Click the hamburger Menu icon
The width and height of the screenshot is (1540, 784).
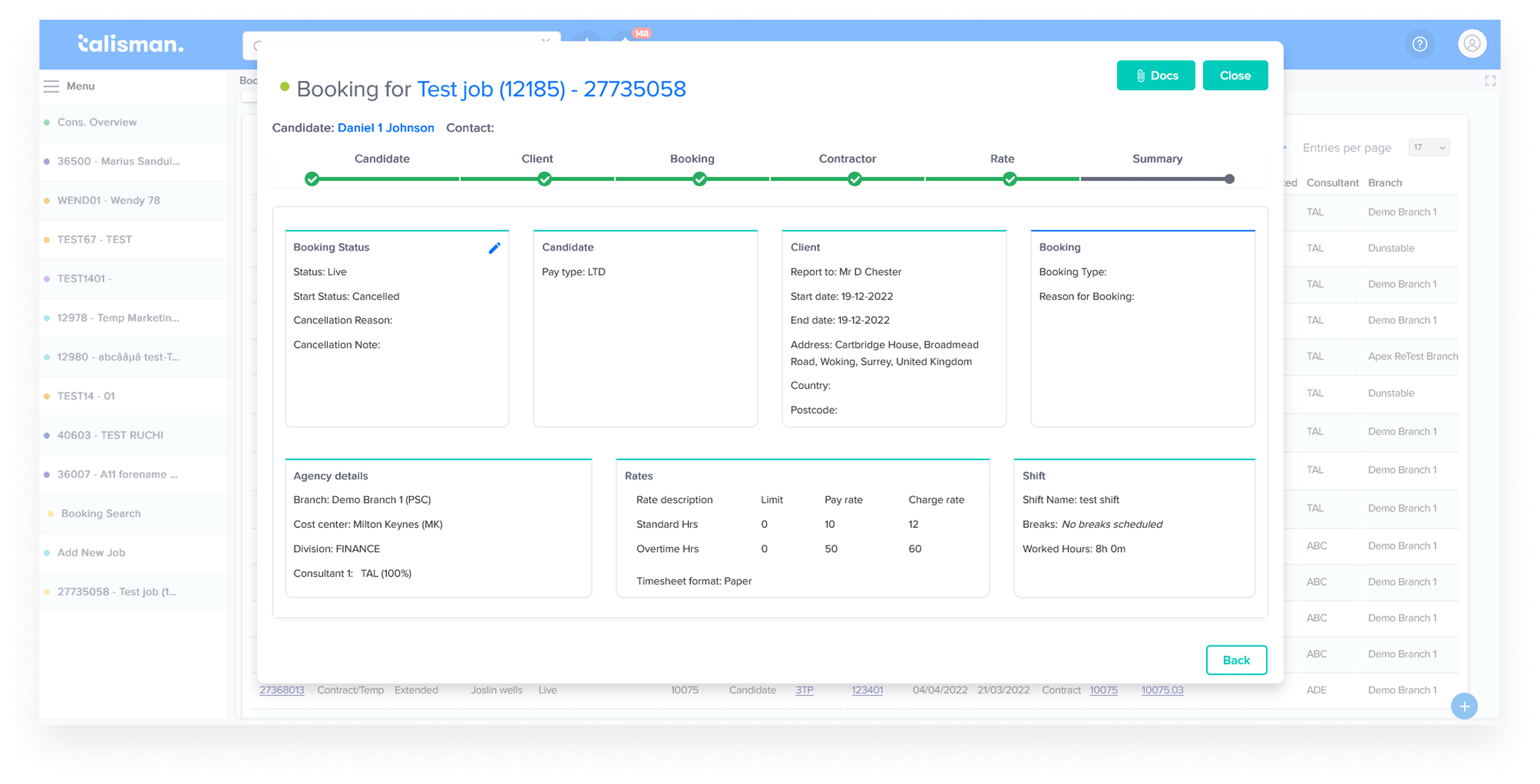click(x=51, y=86)
